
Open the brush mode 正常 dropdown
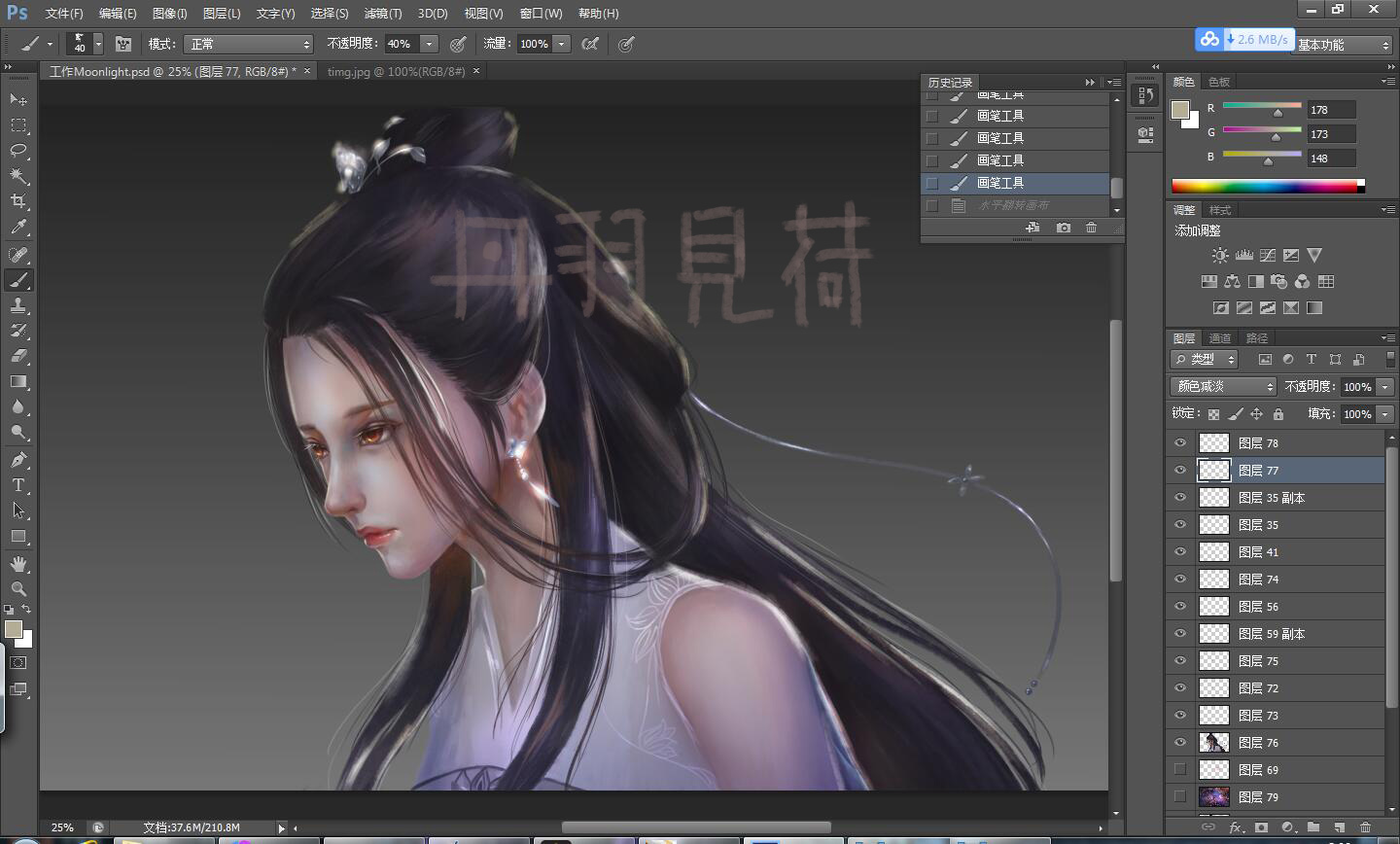[249, 44]
